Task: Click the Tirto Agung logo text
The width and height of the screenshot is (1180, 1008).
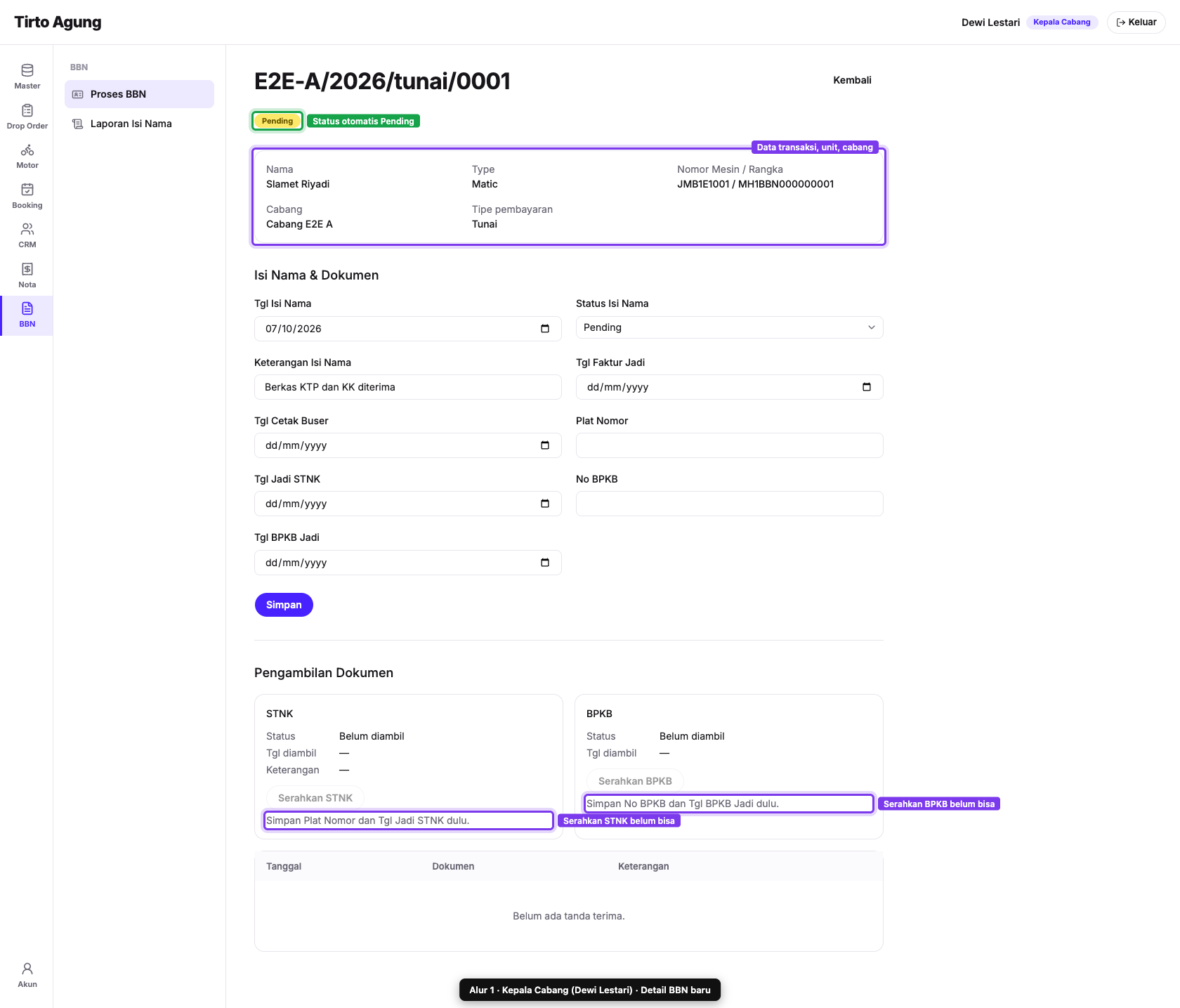Action: pos(58,22)
